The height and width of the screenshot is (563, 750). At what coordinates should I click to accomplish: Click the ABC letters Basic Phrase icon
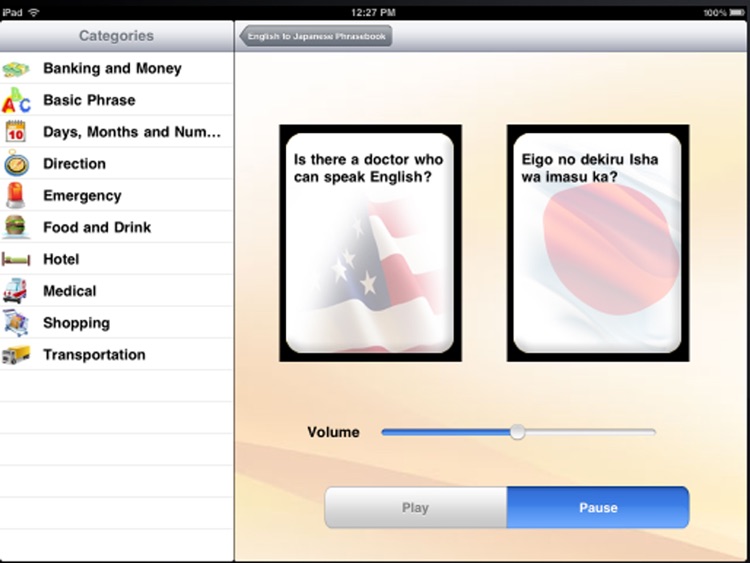tap(16, 100)
